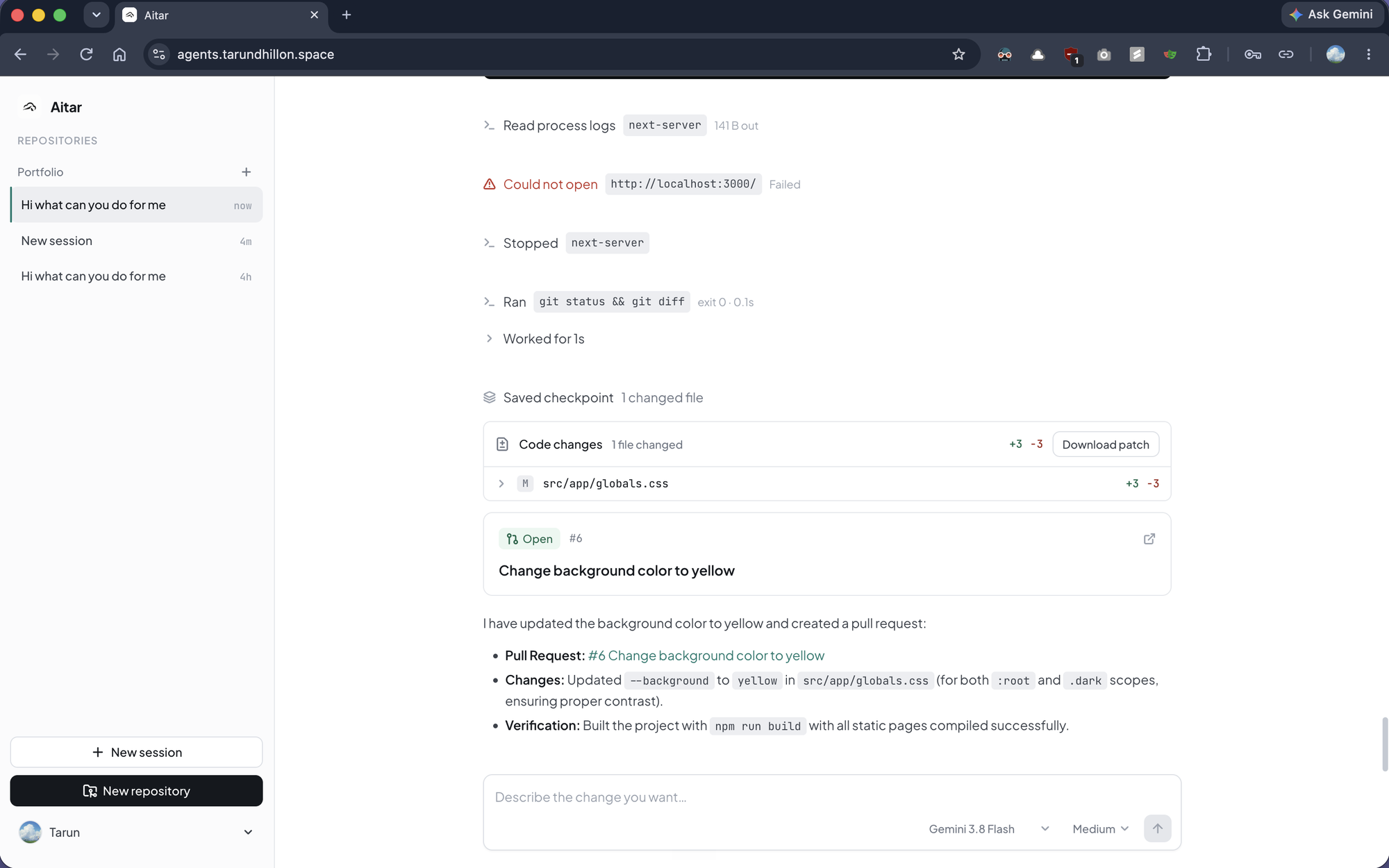Viewport: 1389px width, 868px height.
Task: Open the Chrome three-dot menu
Action: (x=1369, y=54)
